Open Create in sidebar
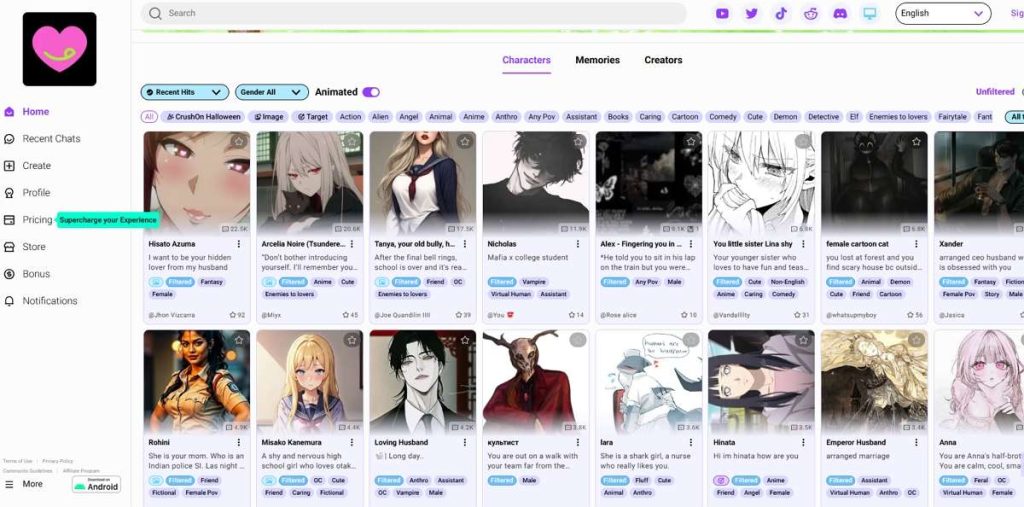Image resolution: width=1024 pixels, height=507 pixels. [27, 166]
